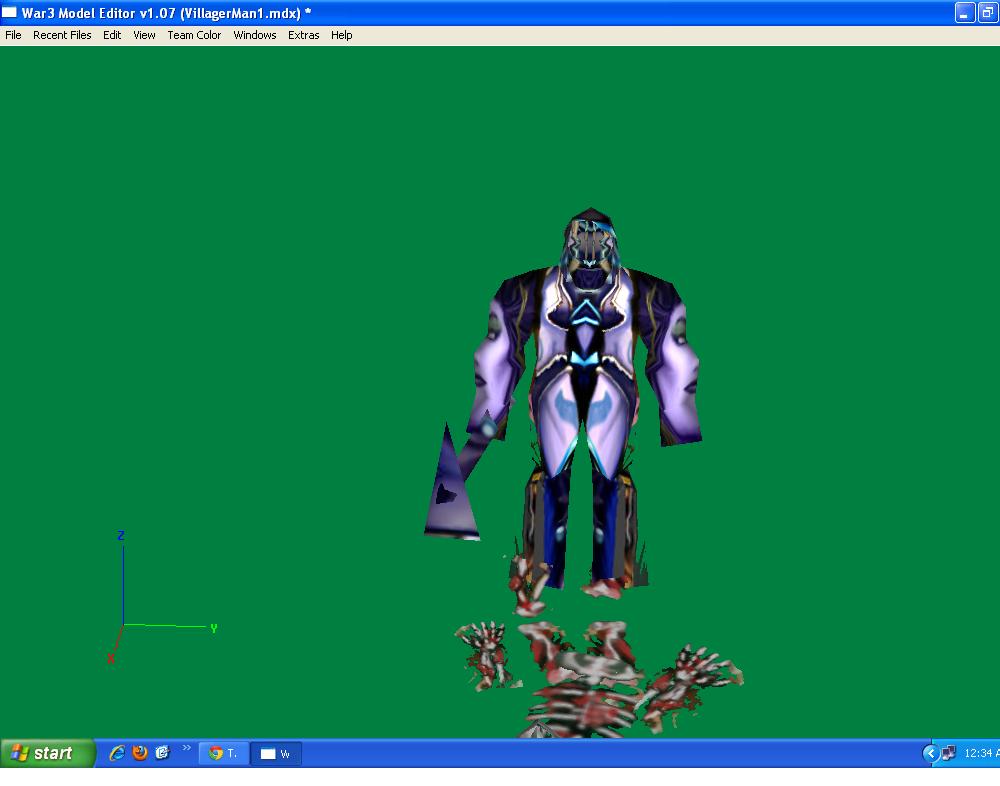Minimize the War3 Model Editor window

point(964,13)
